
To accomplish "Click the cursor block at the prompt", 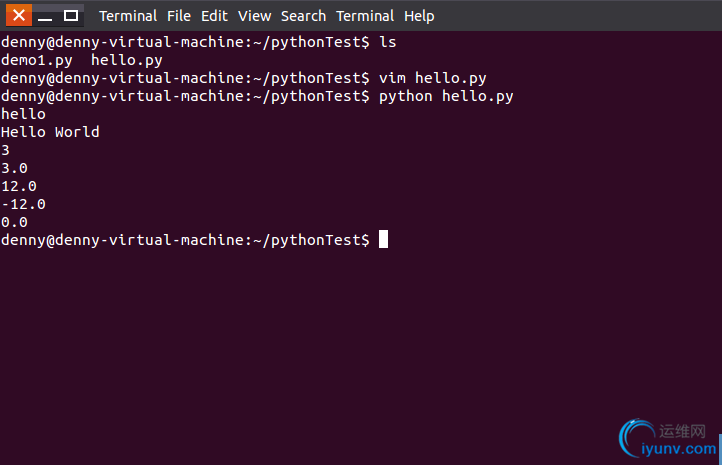I will (x=383, y=239).
